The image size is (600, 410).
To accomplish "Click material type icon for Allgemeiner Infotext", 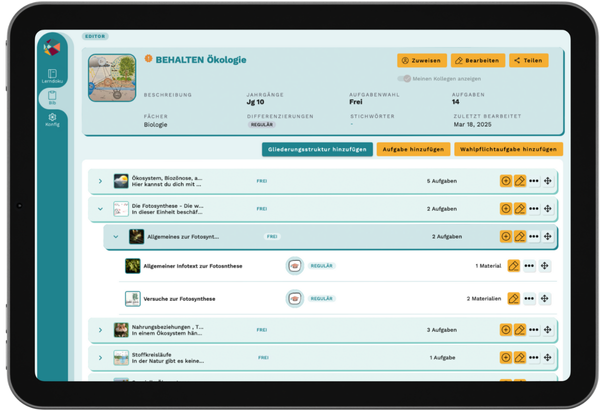I will tap(294, 266).
